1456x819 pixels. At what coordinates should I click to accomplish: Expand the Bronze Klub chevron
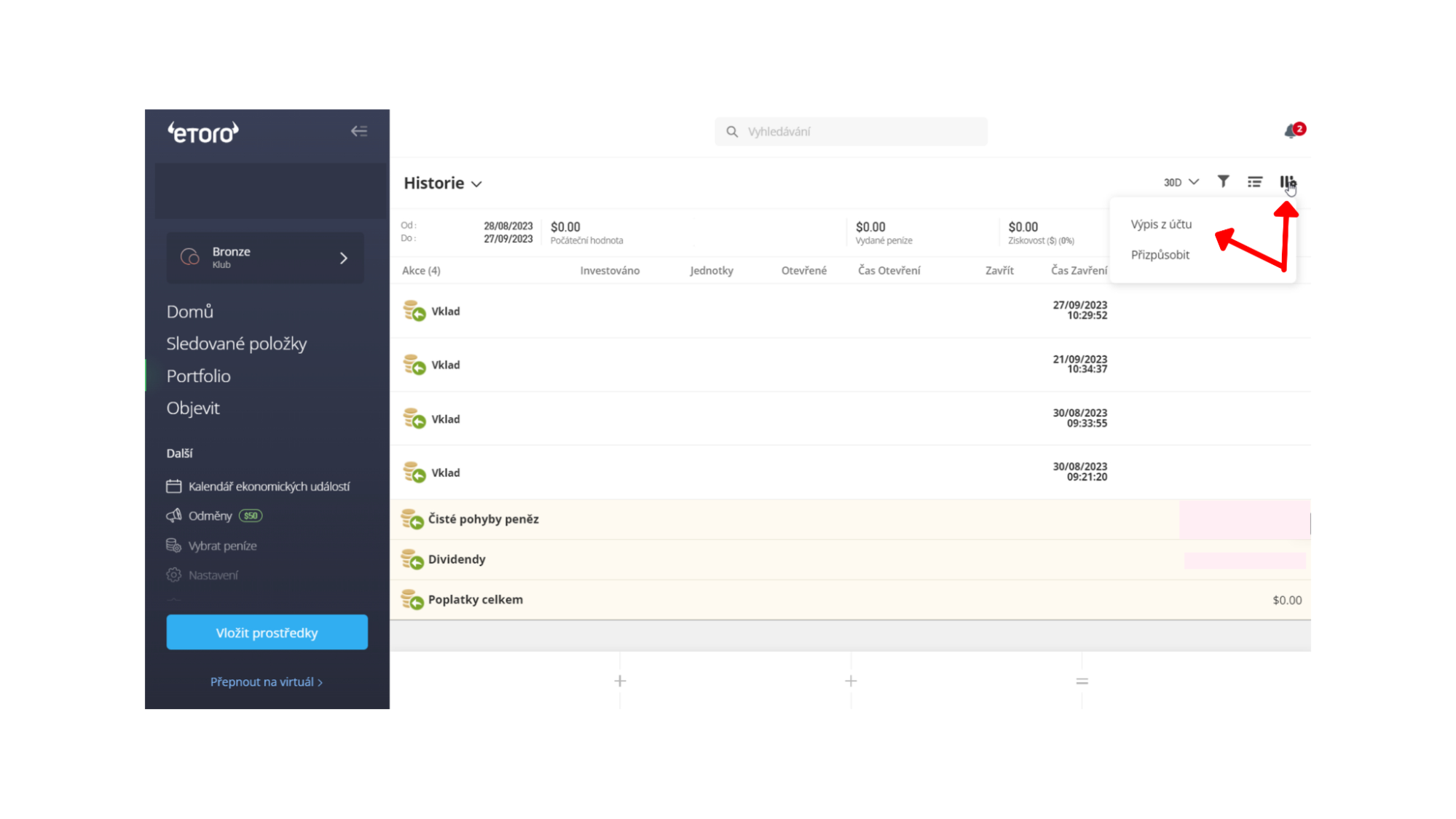(344, 258)
